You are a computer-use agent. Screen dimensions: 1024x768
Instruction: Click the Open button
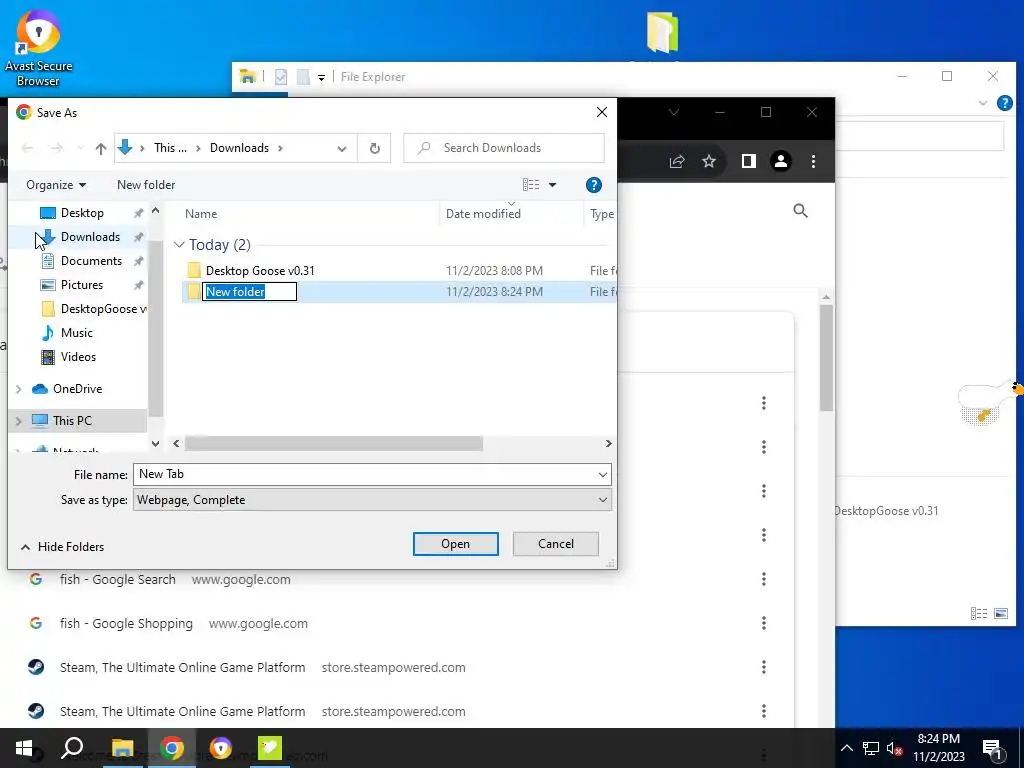pyautogui.click(x=455, y=544)
